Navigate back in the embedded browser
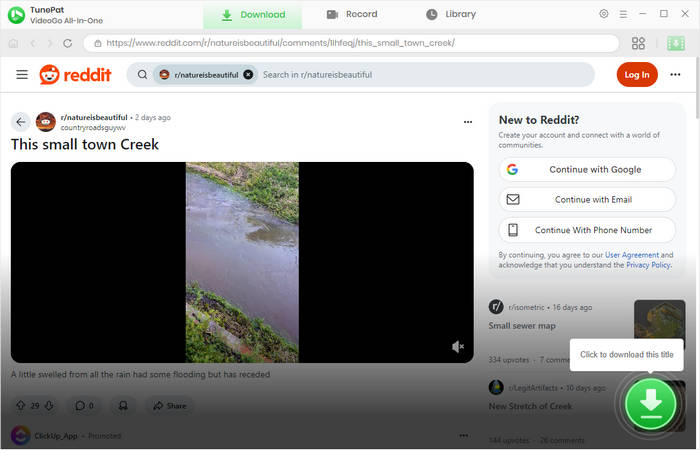 coord(33,43)
